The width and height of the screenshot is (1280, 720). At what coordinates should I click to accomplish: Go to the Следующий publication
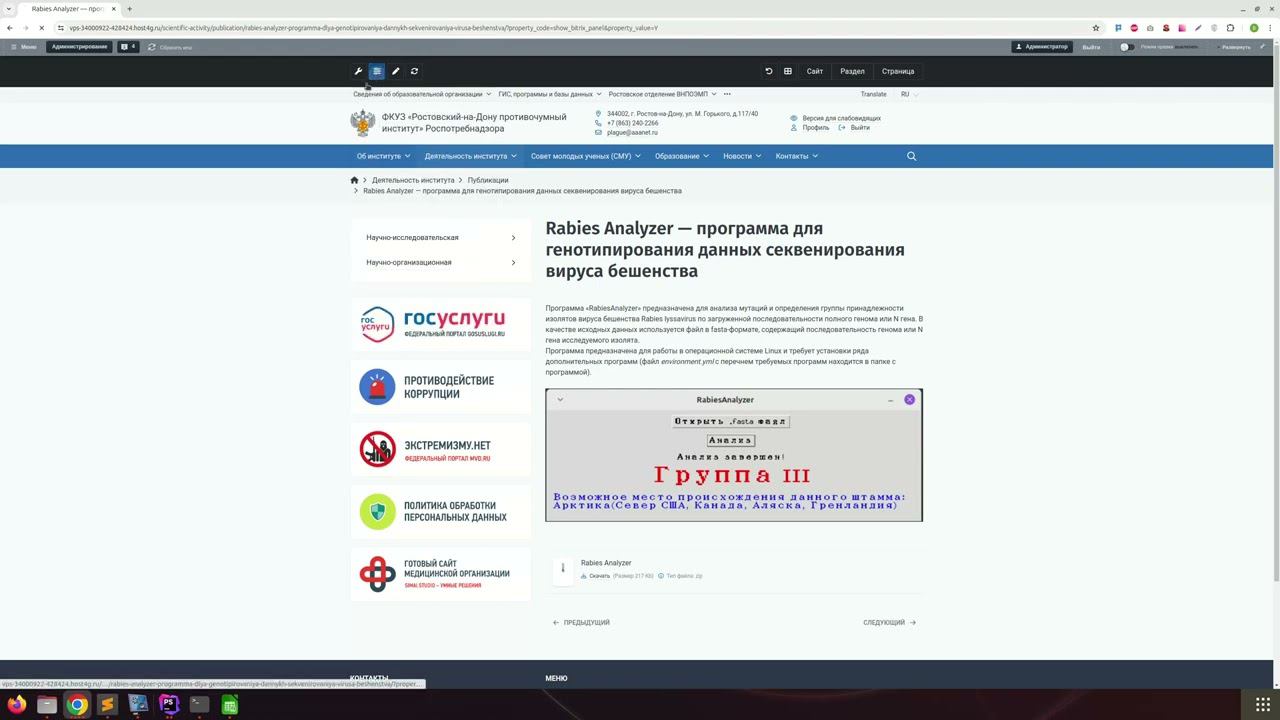(889, 622)
